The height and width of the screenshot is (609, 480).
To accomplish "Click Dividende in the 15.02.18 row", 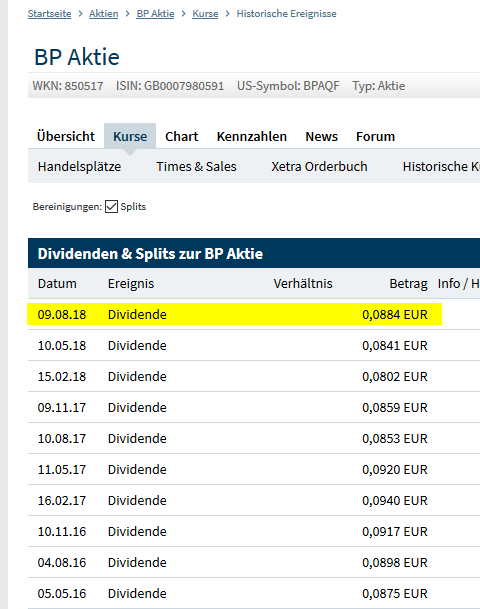I will click(x=137, y=377).
